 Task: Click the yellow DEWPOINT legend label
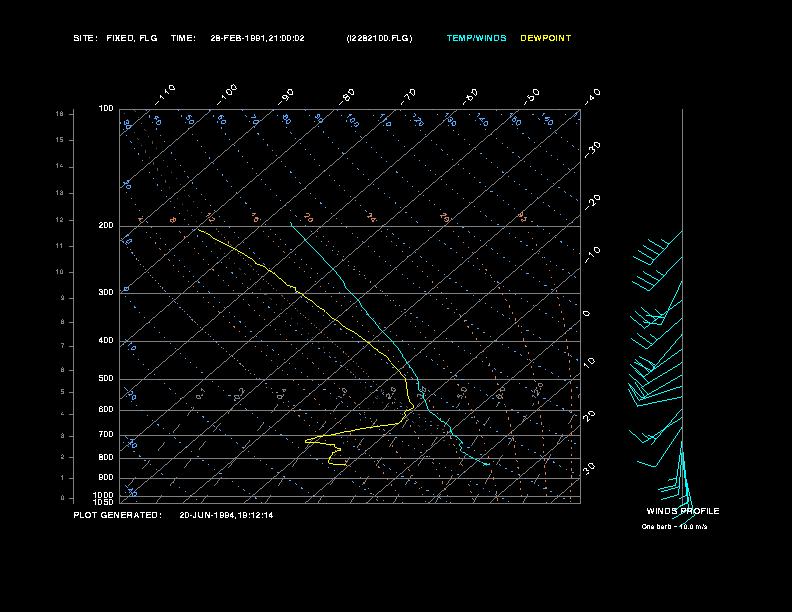pyautogui.click(x=546, y=38)
